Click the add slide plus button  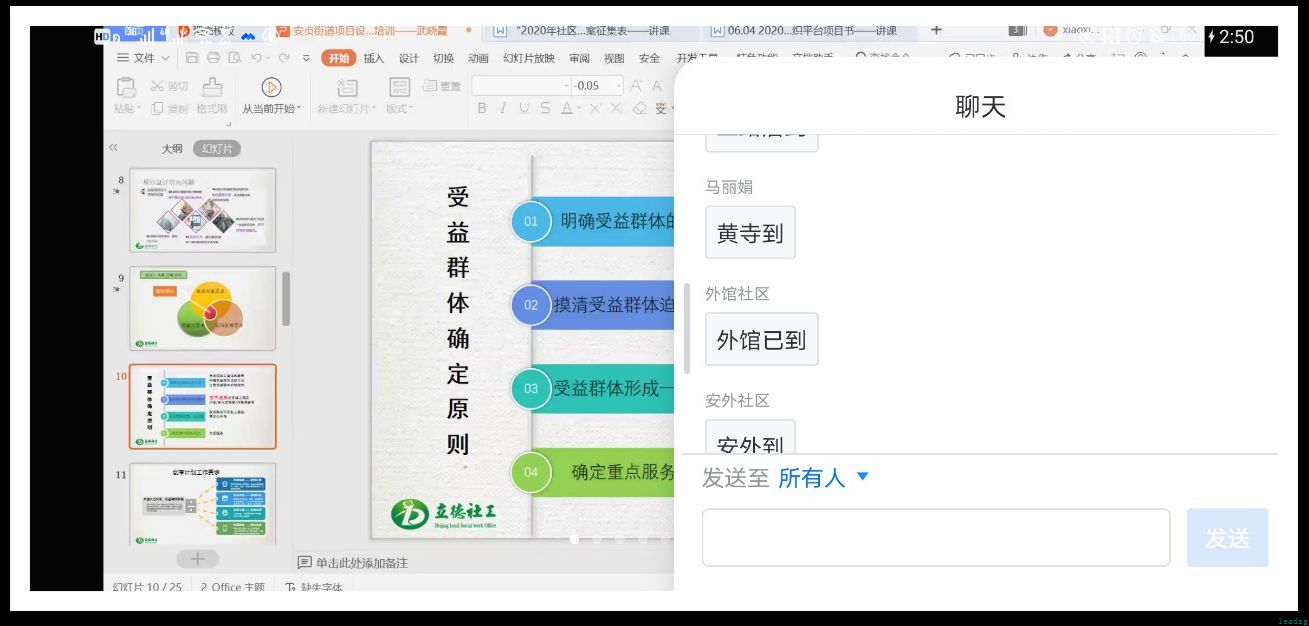click(197, 559)
